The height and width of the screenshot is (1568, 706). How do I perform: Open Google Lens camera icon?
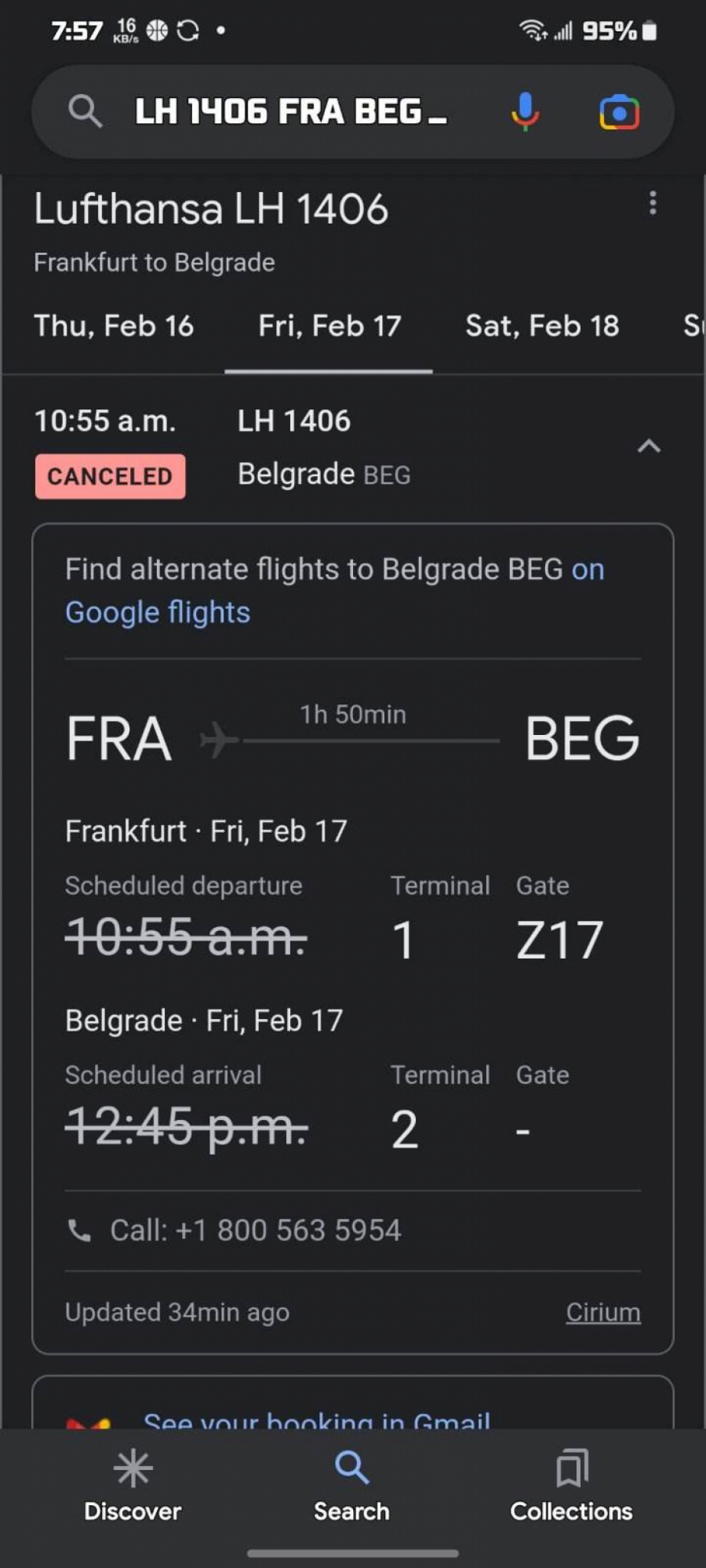pos(619,112)
